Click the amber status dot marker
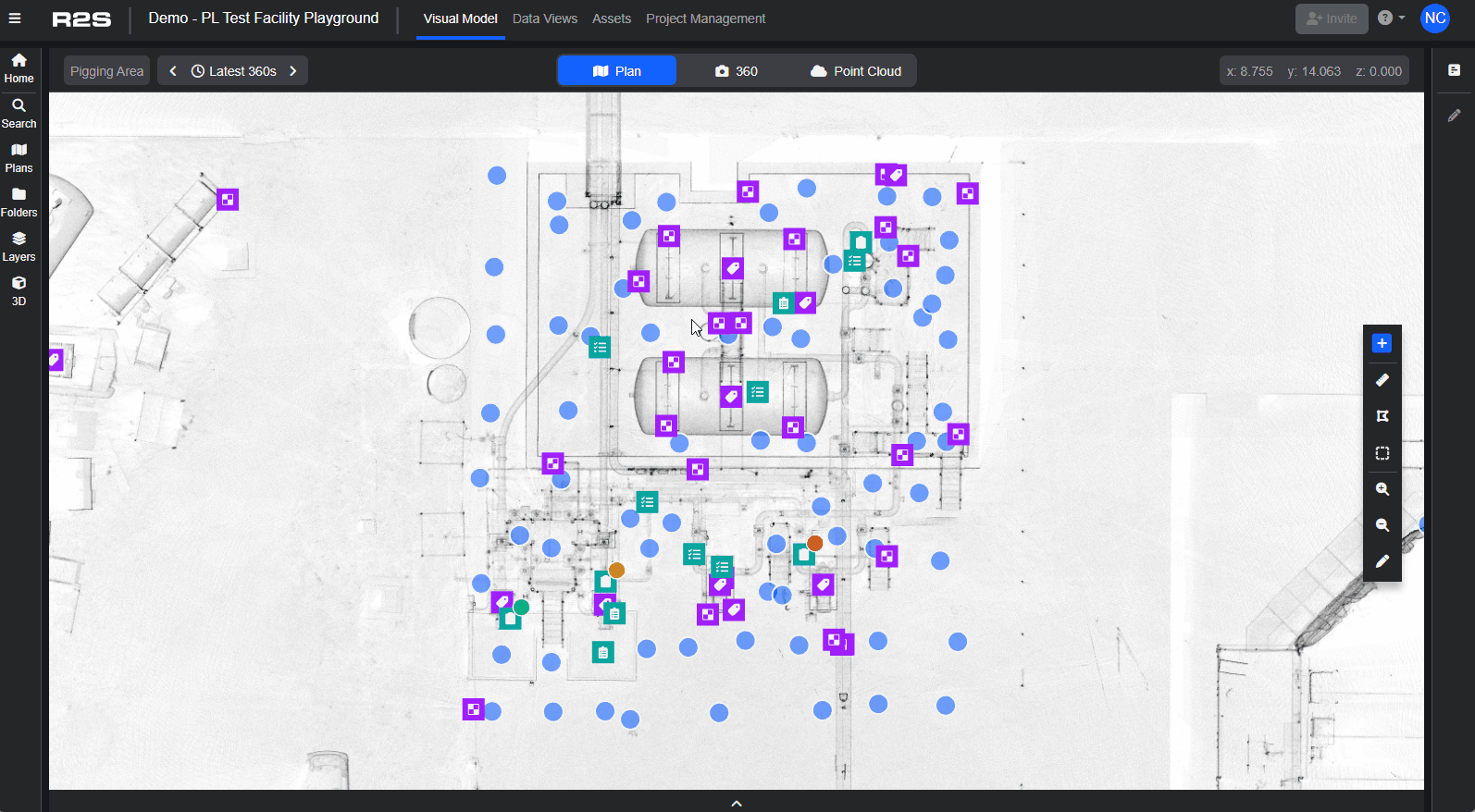The height and width of the screenshot is (812, 1475). tap(616, 571)
